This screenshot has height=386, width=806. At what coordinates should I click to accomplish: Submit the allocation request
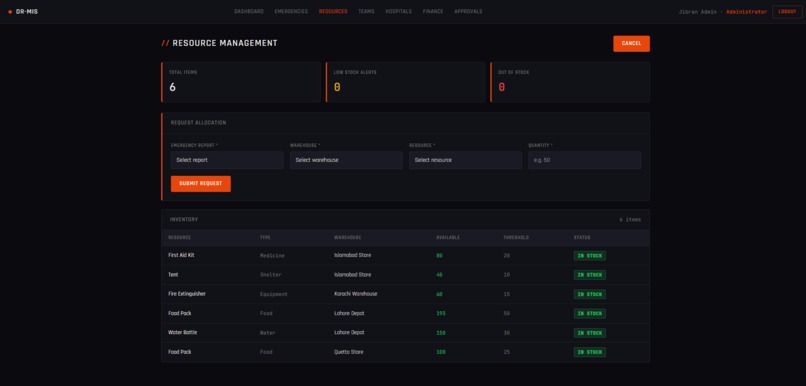point(200,183)
